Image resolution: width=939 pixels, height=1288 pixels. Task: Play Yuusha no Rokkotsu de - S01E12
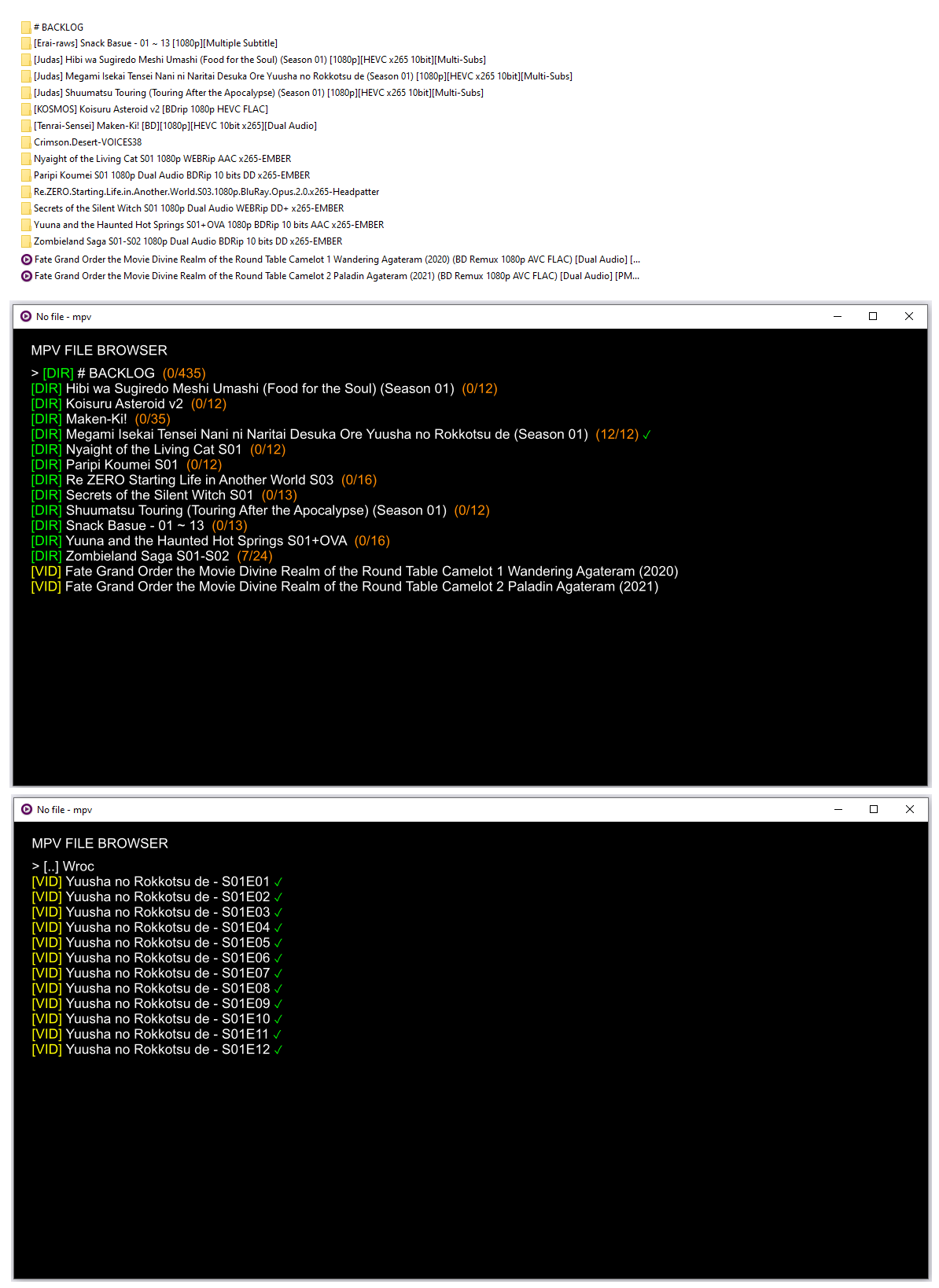coord(157,1050)
